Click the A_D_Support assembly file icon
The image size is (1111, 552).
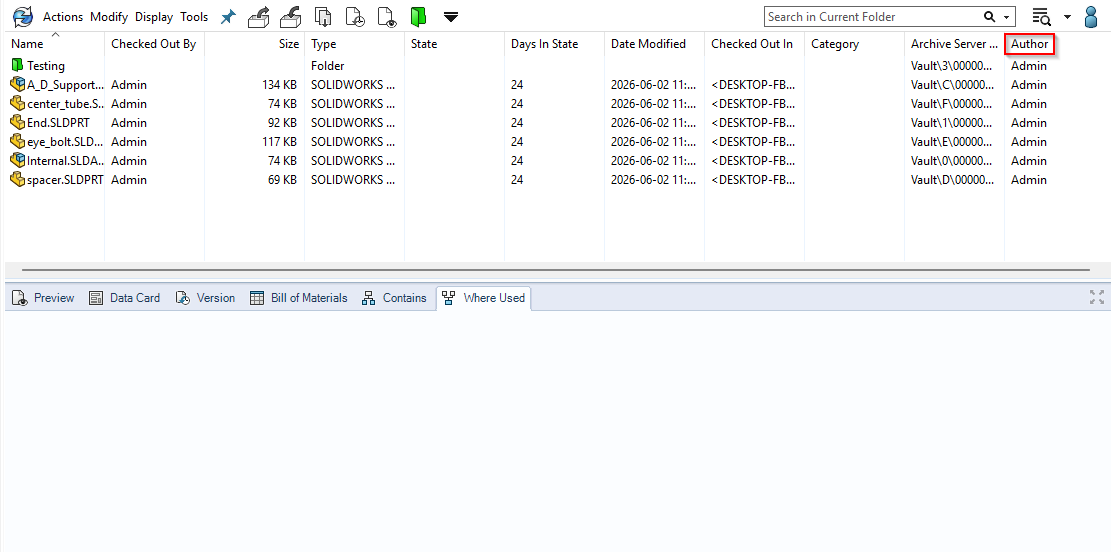[18, 84]
